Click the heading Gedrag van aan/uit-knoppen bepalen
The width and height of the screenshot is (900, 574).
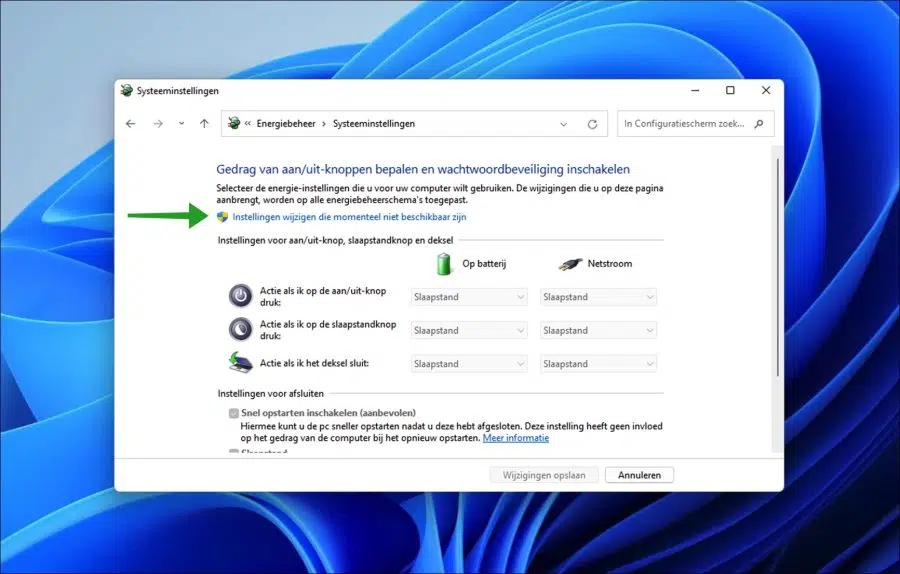423,169
